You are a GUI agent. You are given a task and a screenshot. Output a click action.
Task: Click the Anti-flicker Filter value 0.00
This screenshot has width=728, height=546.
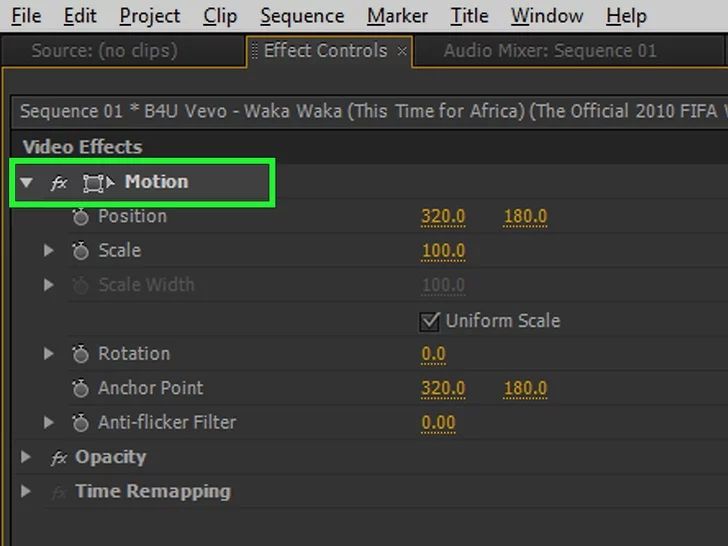pos(438,423)
